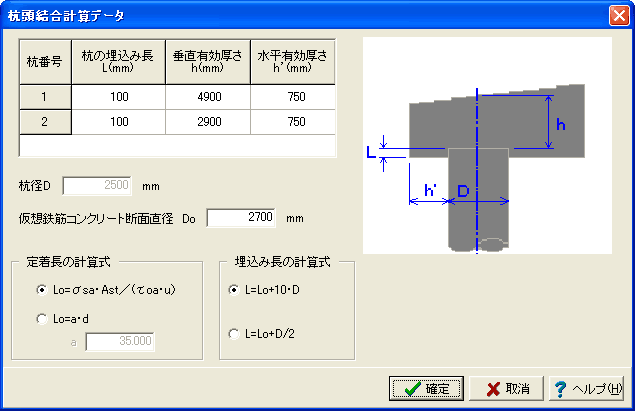The width and height of the screenshot is (635, 411).
Task: Click the Do diameter field 2700
Action: click(x=241, y=218)
